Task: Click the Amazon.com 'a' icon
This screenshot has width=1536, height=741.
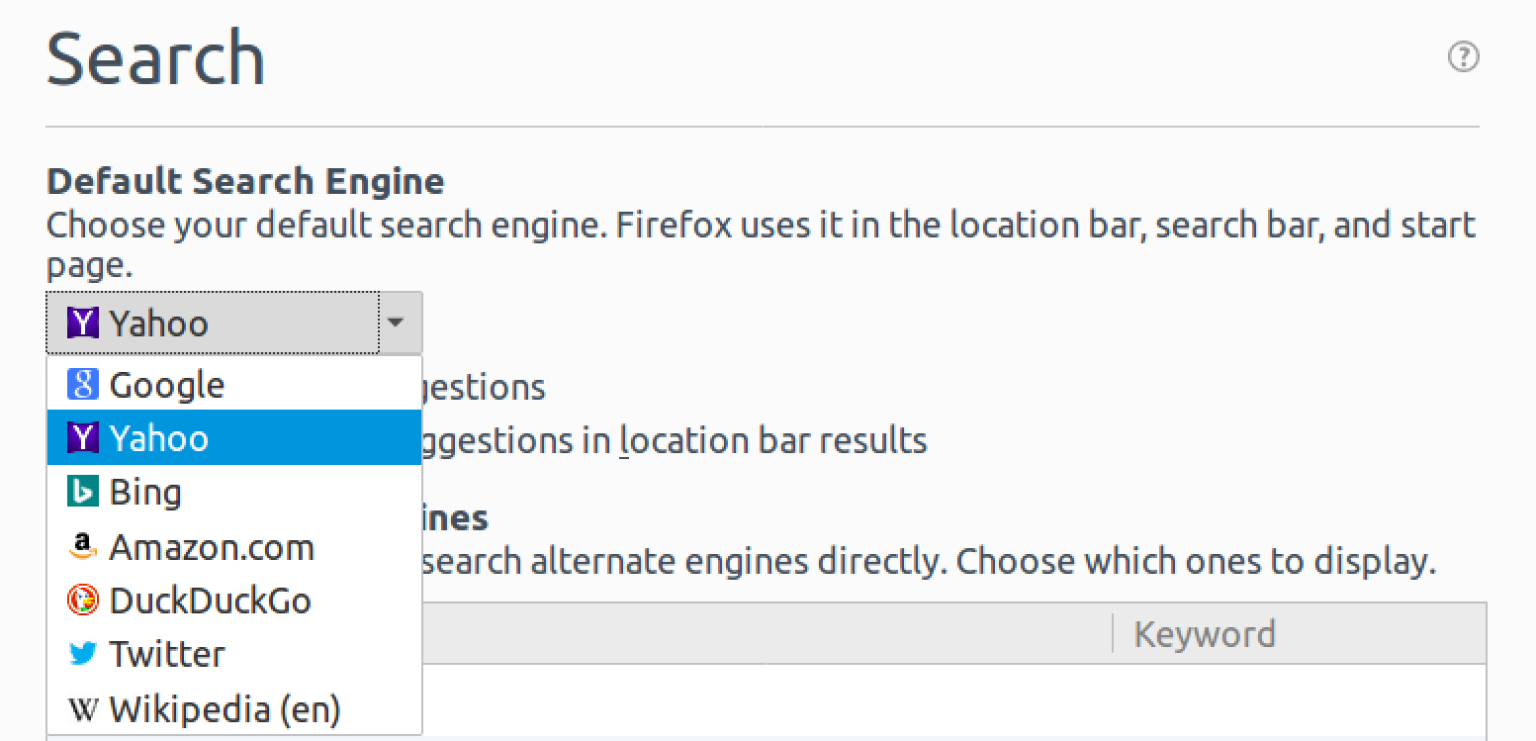Action: [x=82, y=546]
